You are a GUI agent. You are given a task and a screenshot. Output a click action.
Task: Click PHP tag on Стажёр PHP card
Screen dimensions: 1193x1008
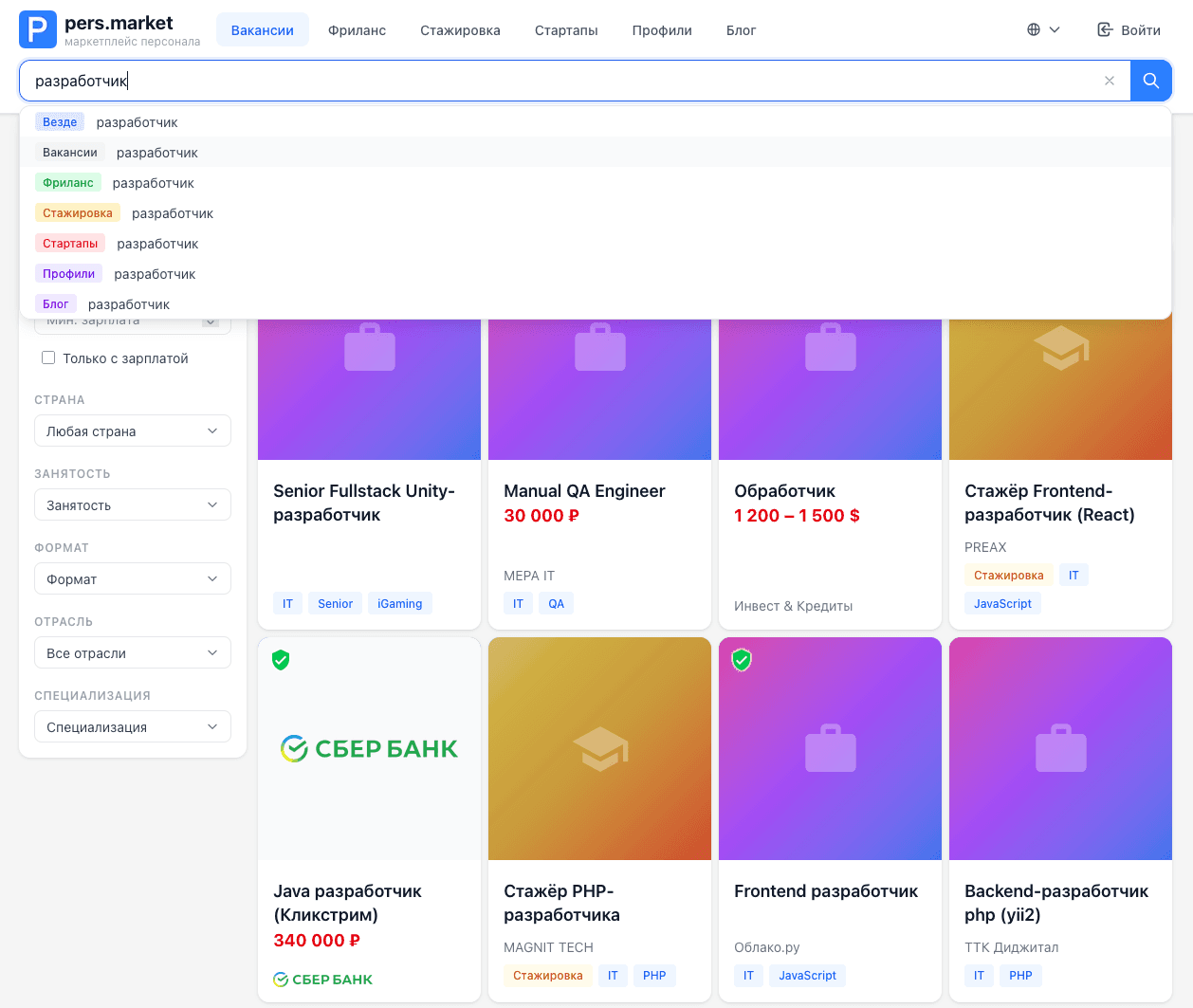[x=654, y=975]
